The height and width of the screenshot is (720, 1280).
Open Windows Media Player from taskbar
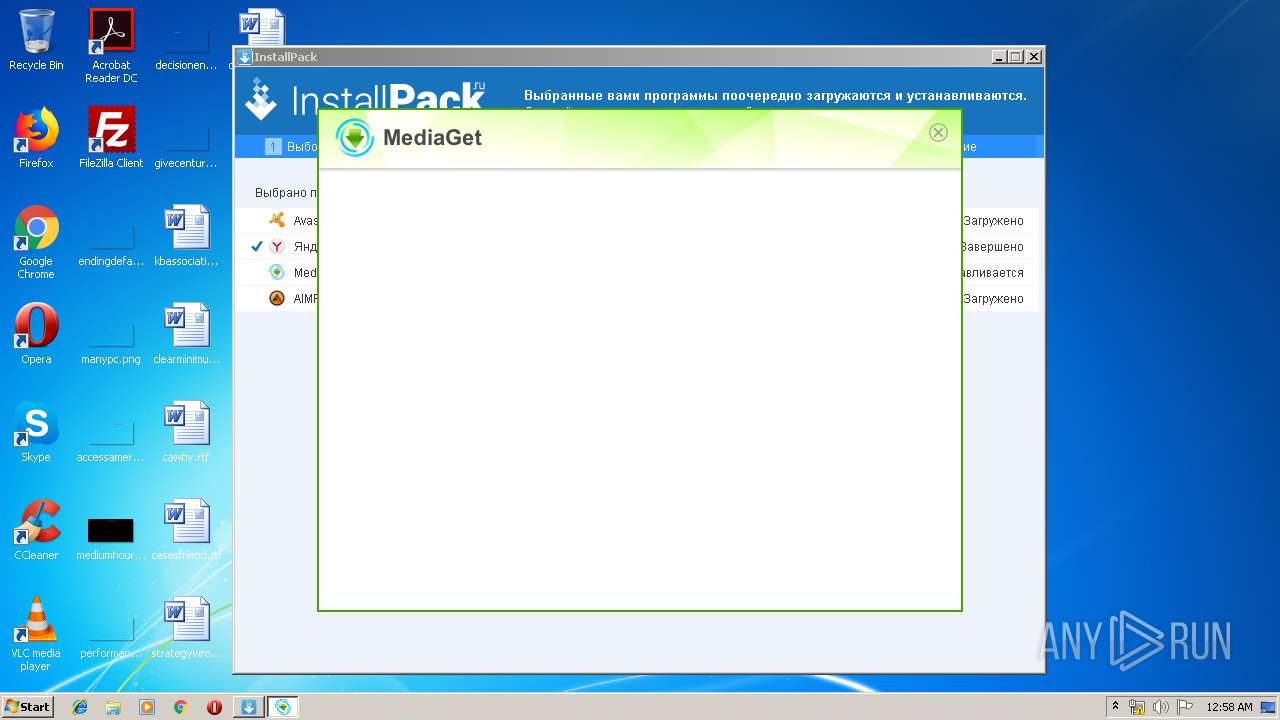147,707
